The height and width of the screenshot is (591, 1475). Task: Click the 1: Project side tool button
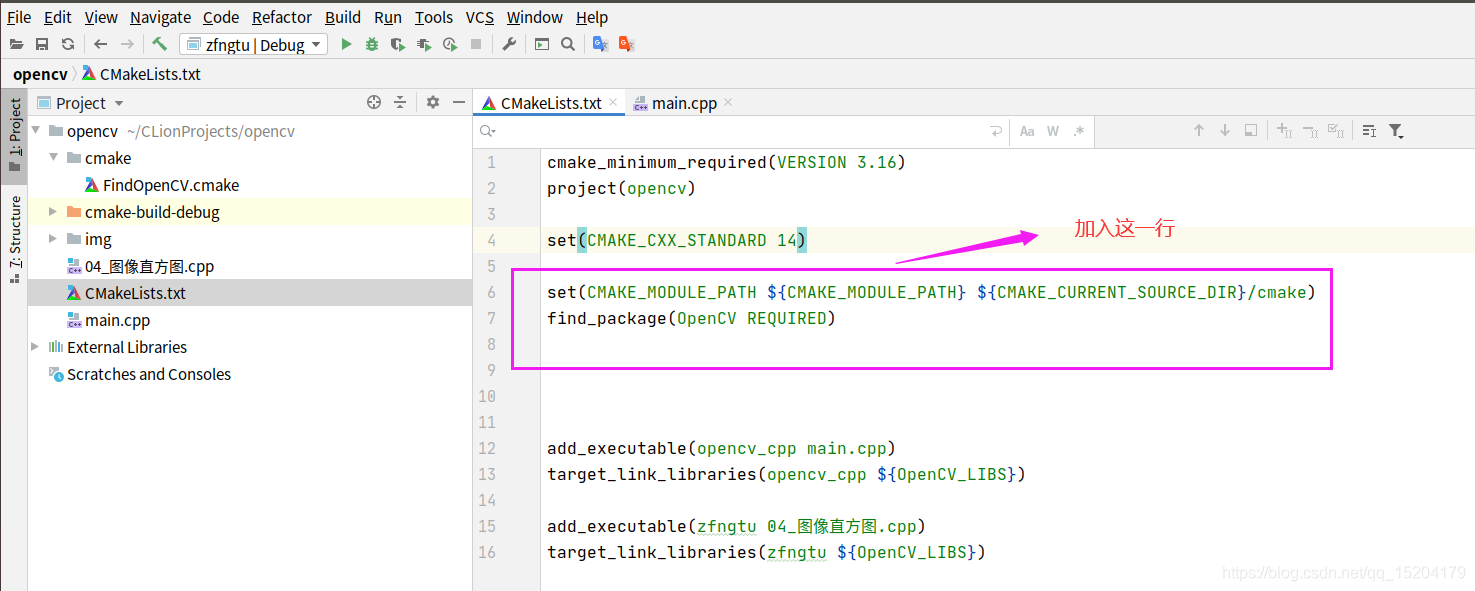pos(14,135)
